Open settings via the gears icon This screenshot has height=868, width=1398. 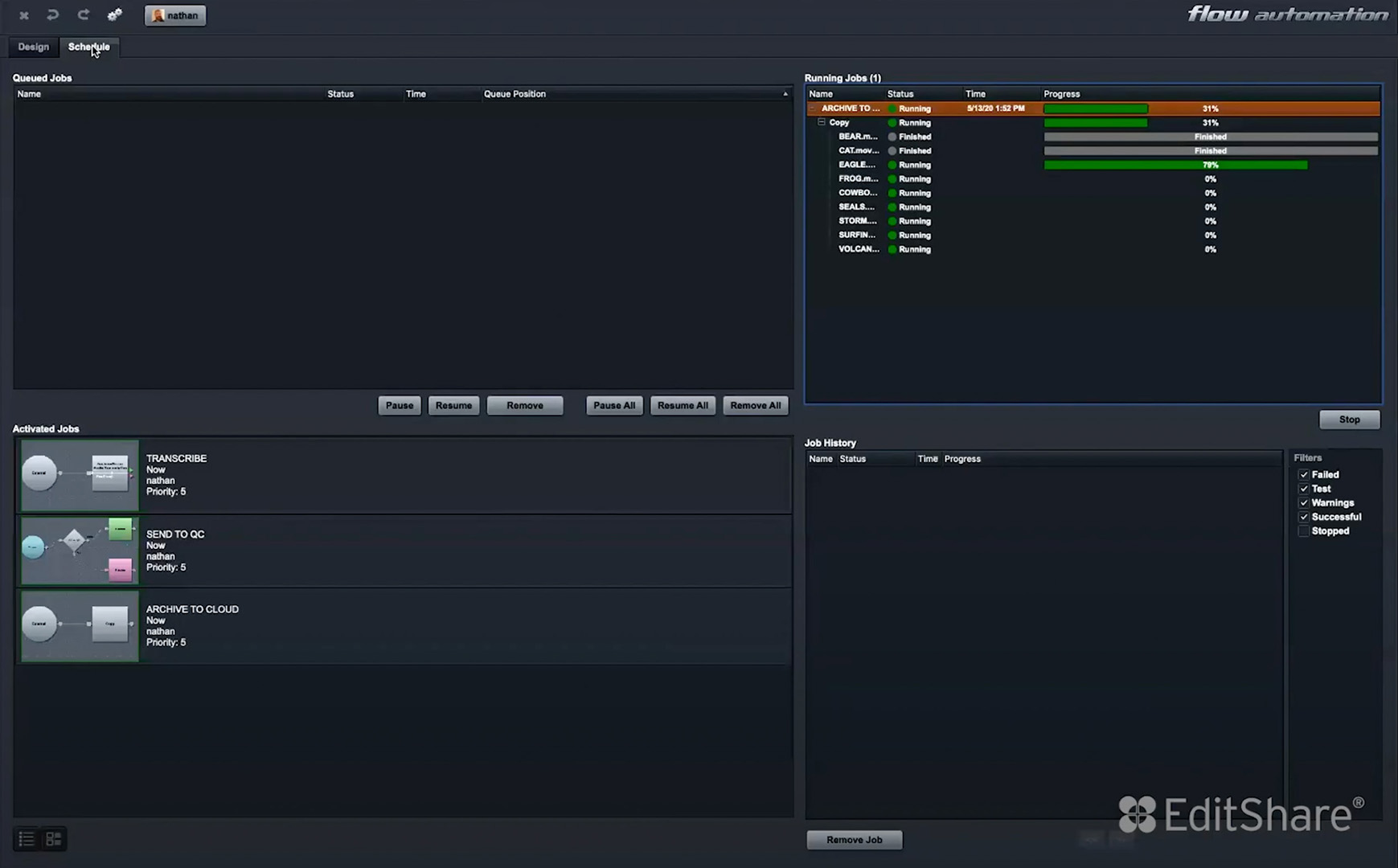(115, 15)
